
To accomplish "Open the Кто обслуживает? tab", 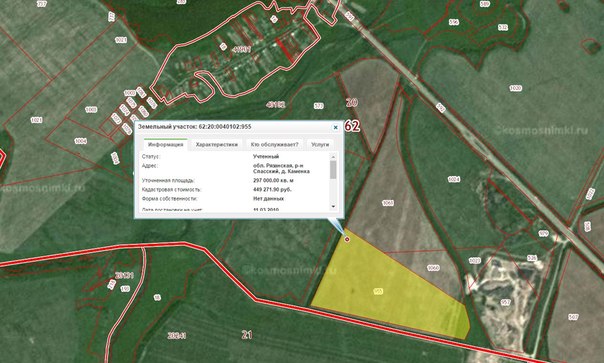I will pos(274,145).
